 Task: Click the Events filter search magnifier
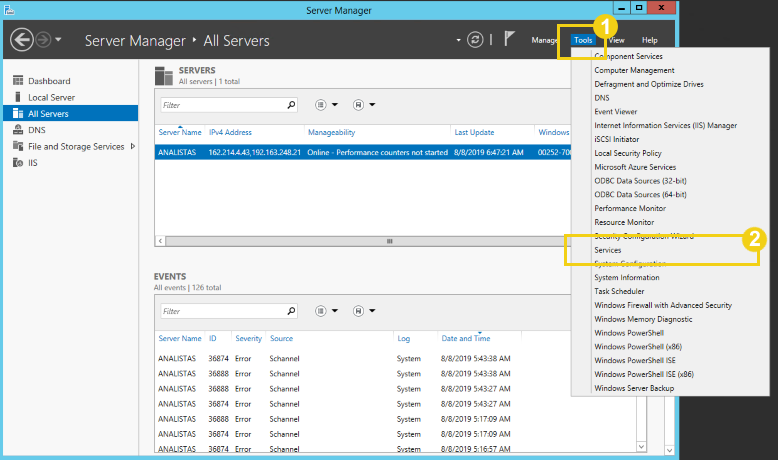291,311
